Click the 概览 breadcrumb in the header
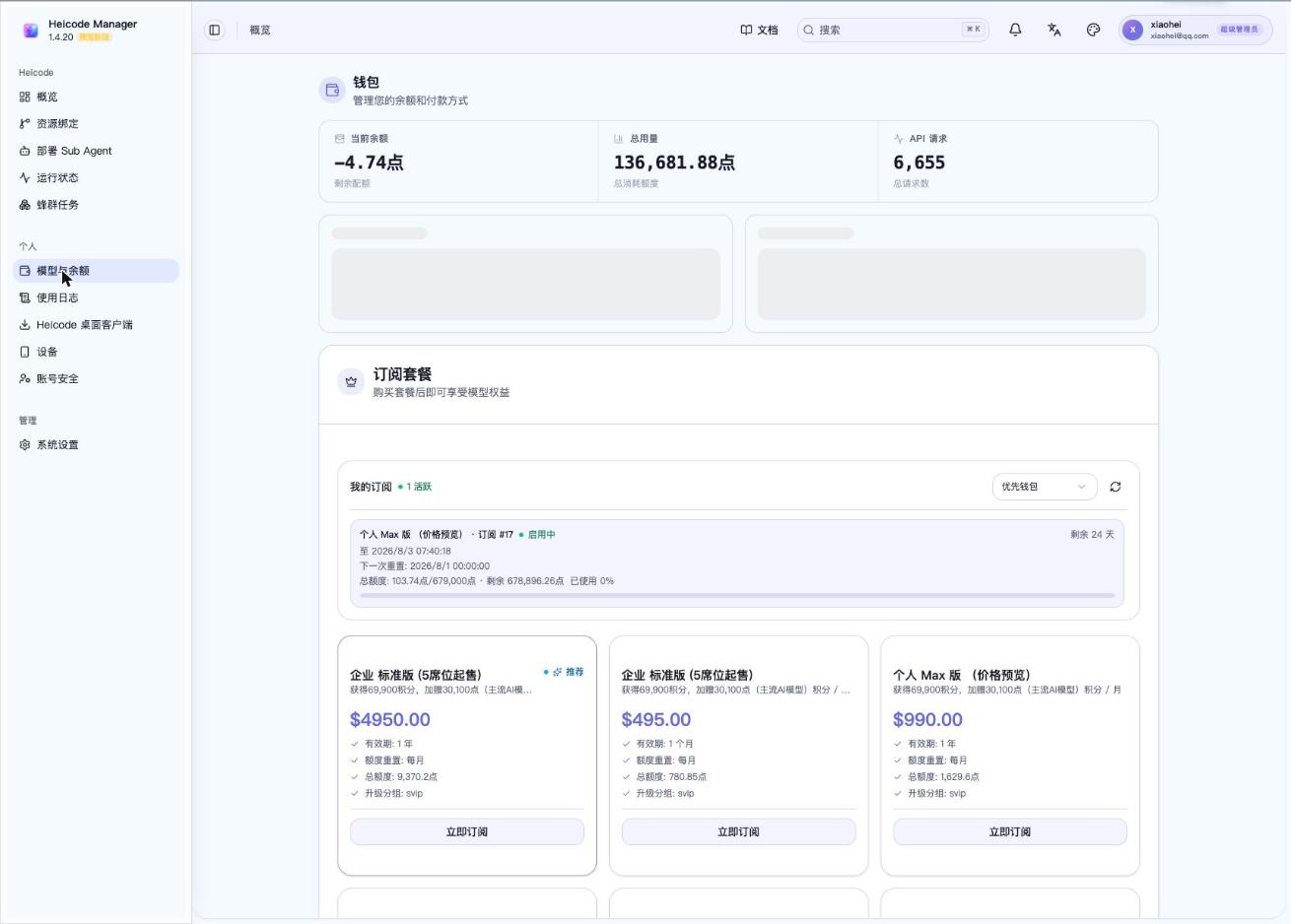Screen dimensions: 1291x924 260,30
